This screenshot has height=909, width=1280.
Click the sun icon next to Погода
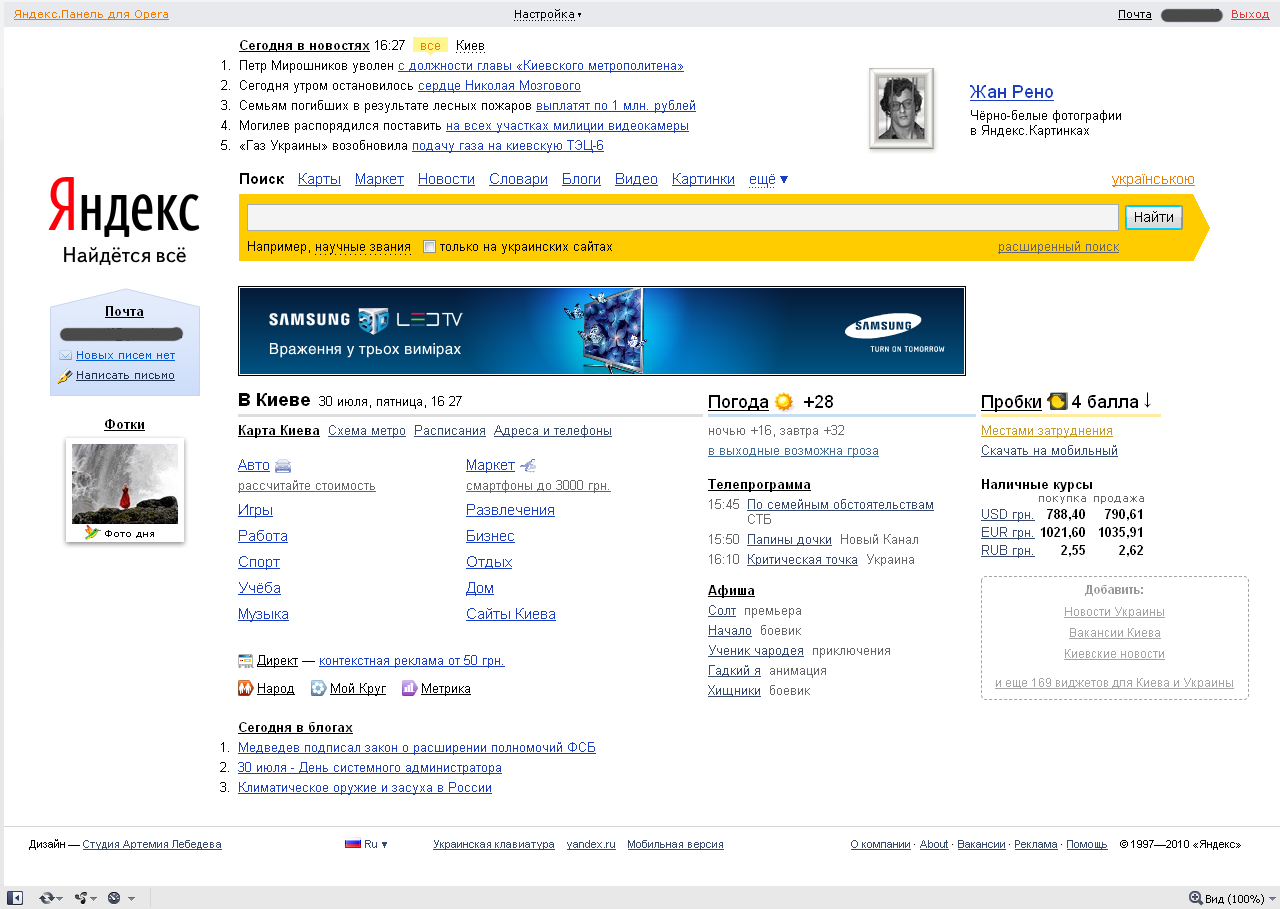(784, 402)
